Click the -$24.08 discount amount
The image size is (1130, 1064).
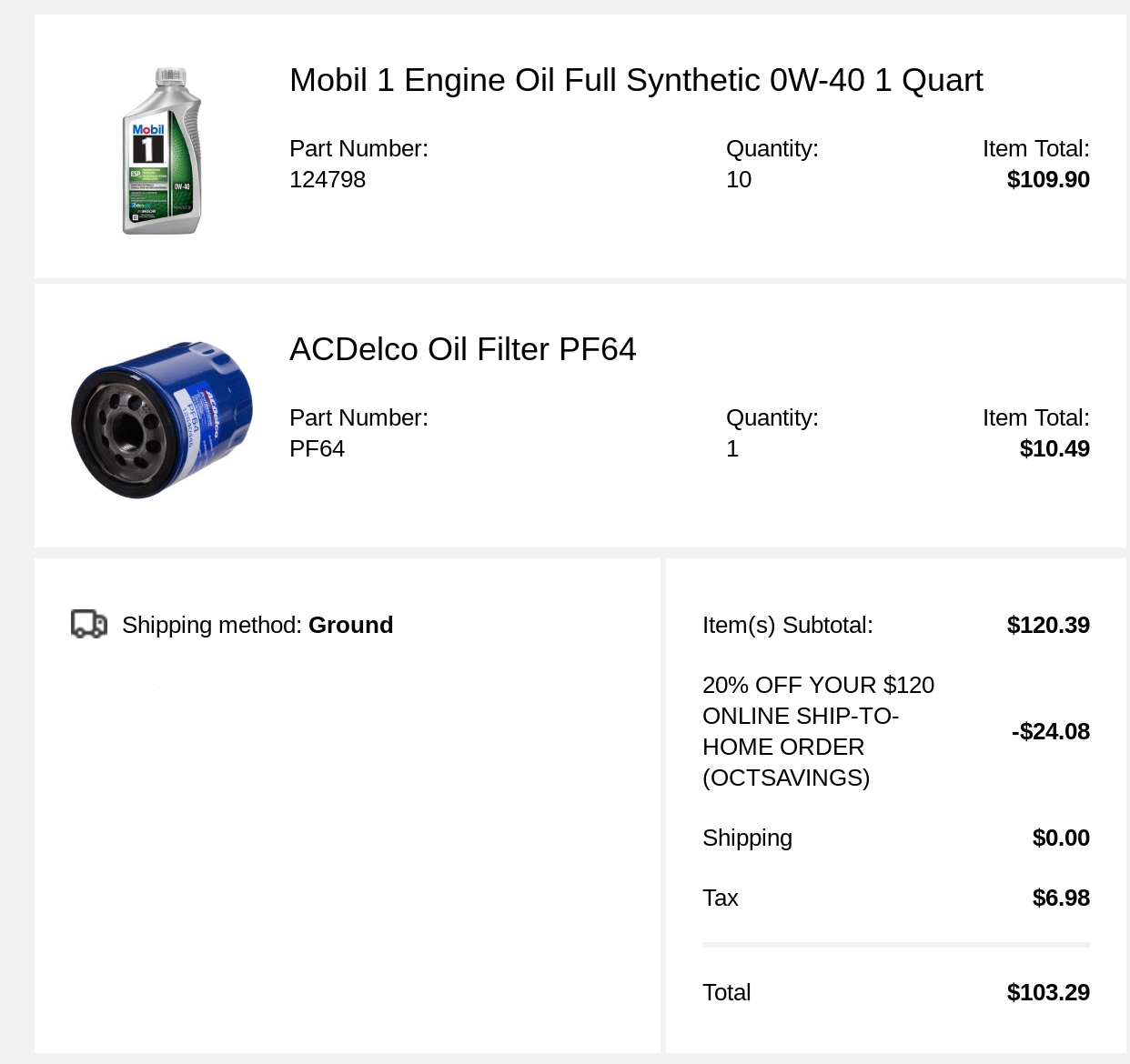tap(1050, 731)
